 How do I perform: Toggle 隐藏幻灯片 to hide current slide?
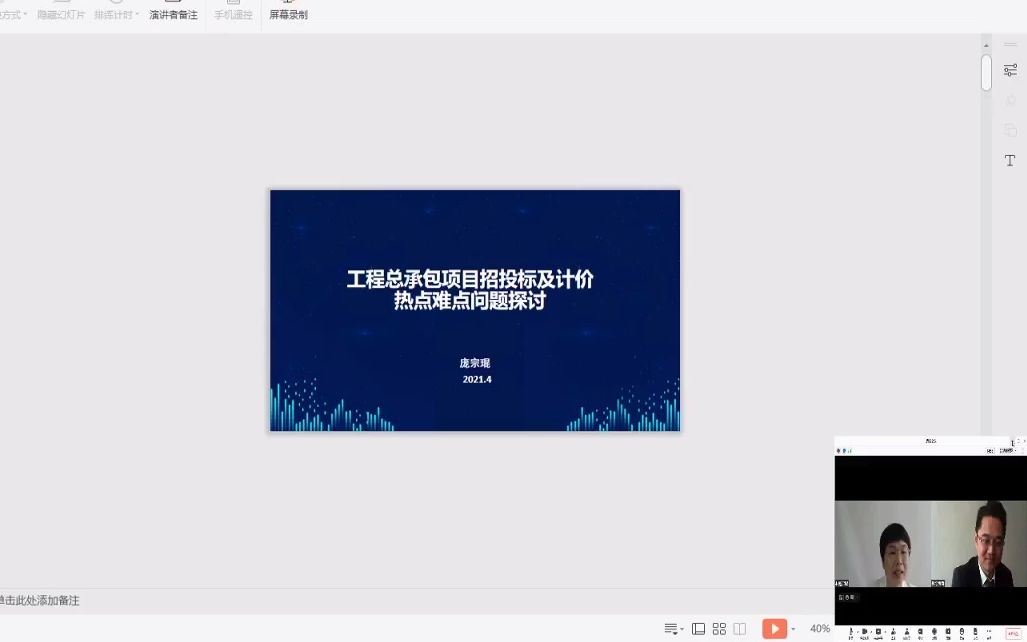click(63, 14)
